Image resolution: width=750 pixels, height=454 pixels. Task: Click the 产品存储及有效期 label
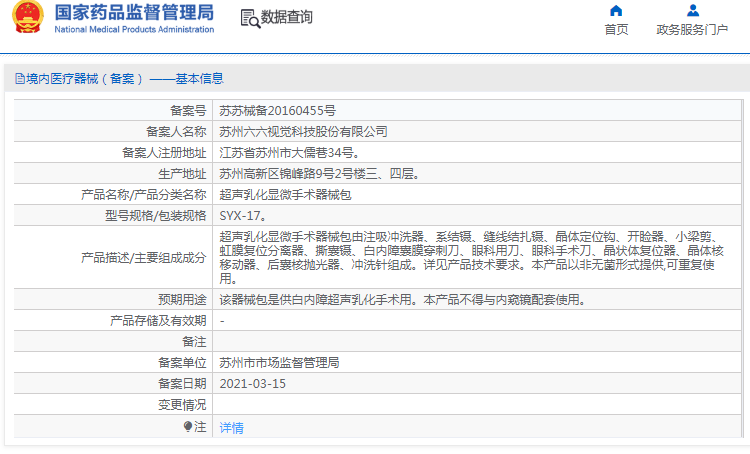158,321
